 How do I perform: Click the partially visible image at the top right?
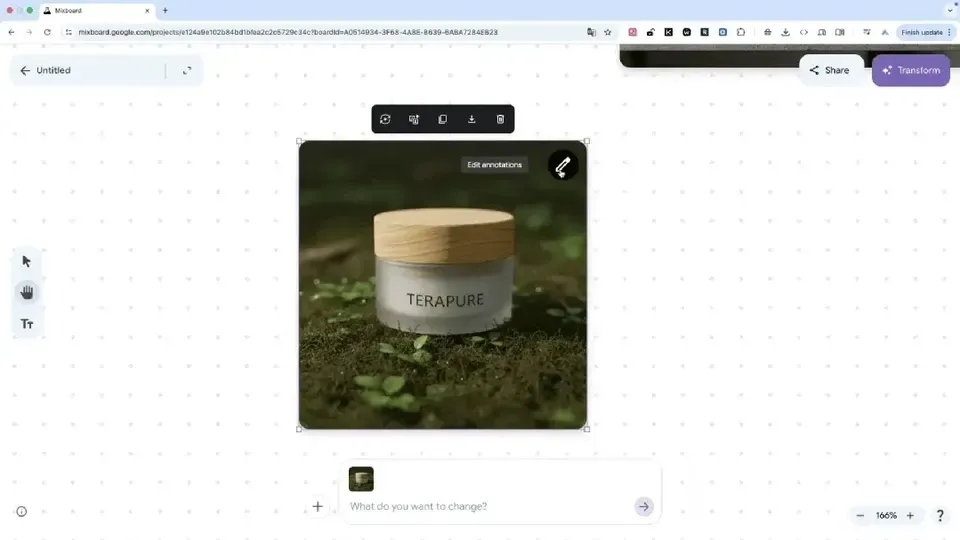click(x=710, y=56)
